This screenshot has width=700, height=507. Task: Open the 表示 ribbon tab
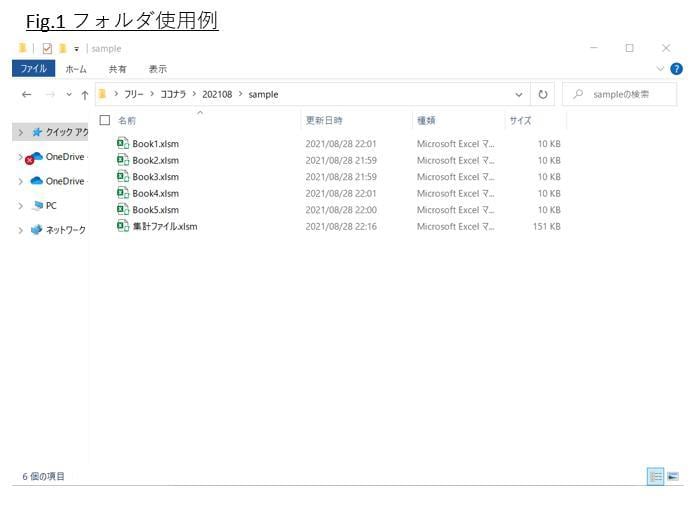click(158, 69)
